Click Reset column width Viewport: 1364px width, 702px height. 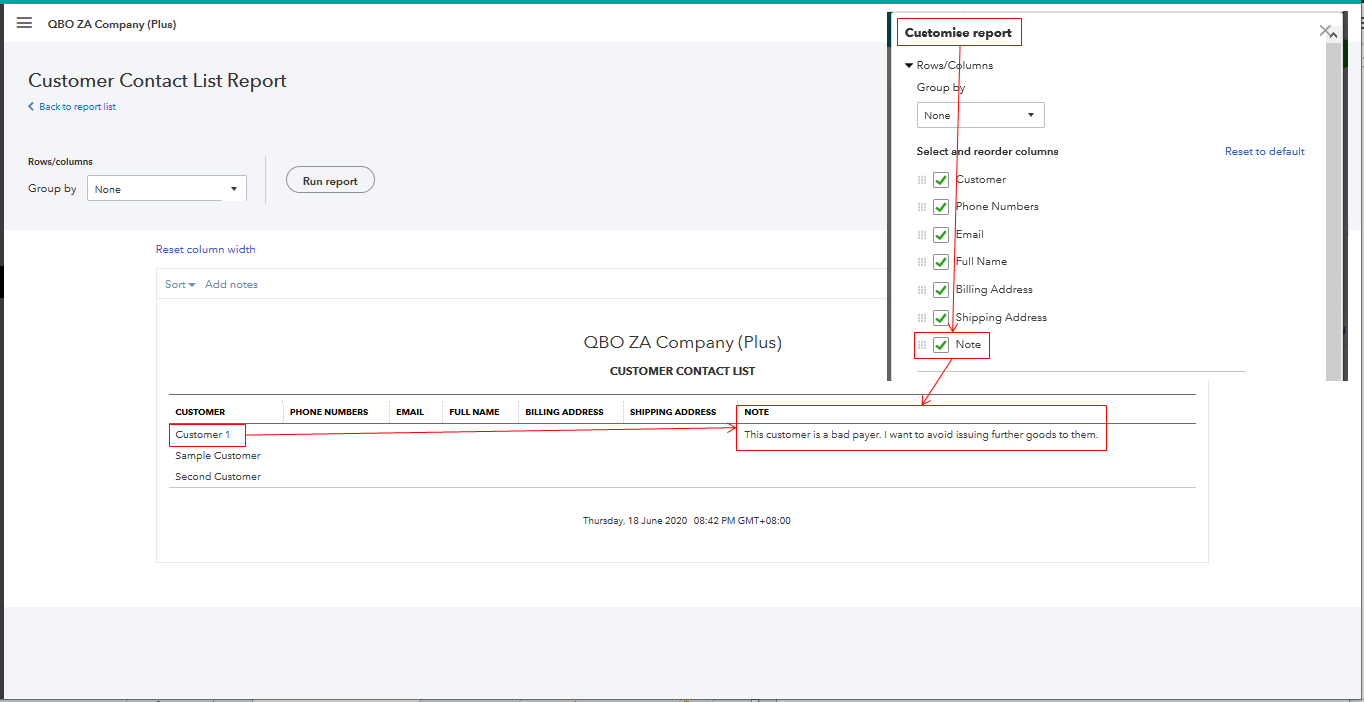[205, 248]
